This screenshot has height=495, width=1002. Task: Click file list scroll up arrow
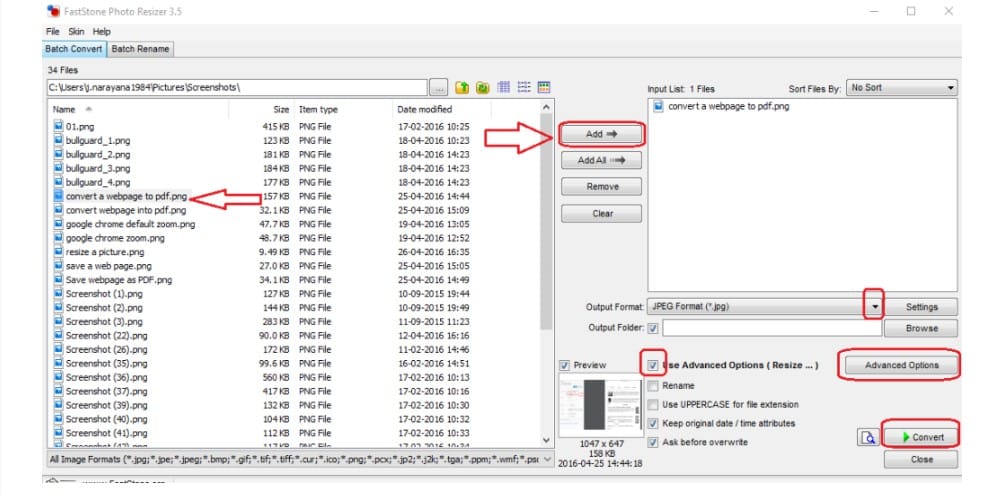click(546, 109)
